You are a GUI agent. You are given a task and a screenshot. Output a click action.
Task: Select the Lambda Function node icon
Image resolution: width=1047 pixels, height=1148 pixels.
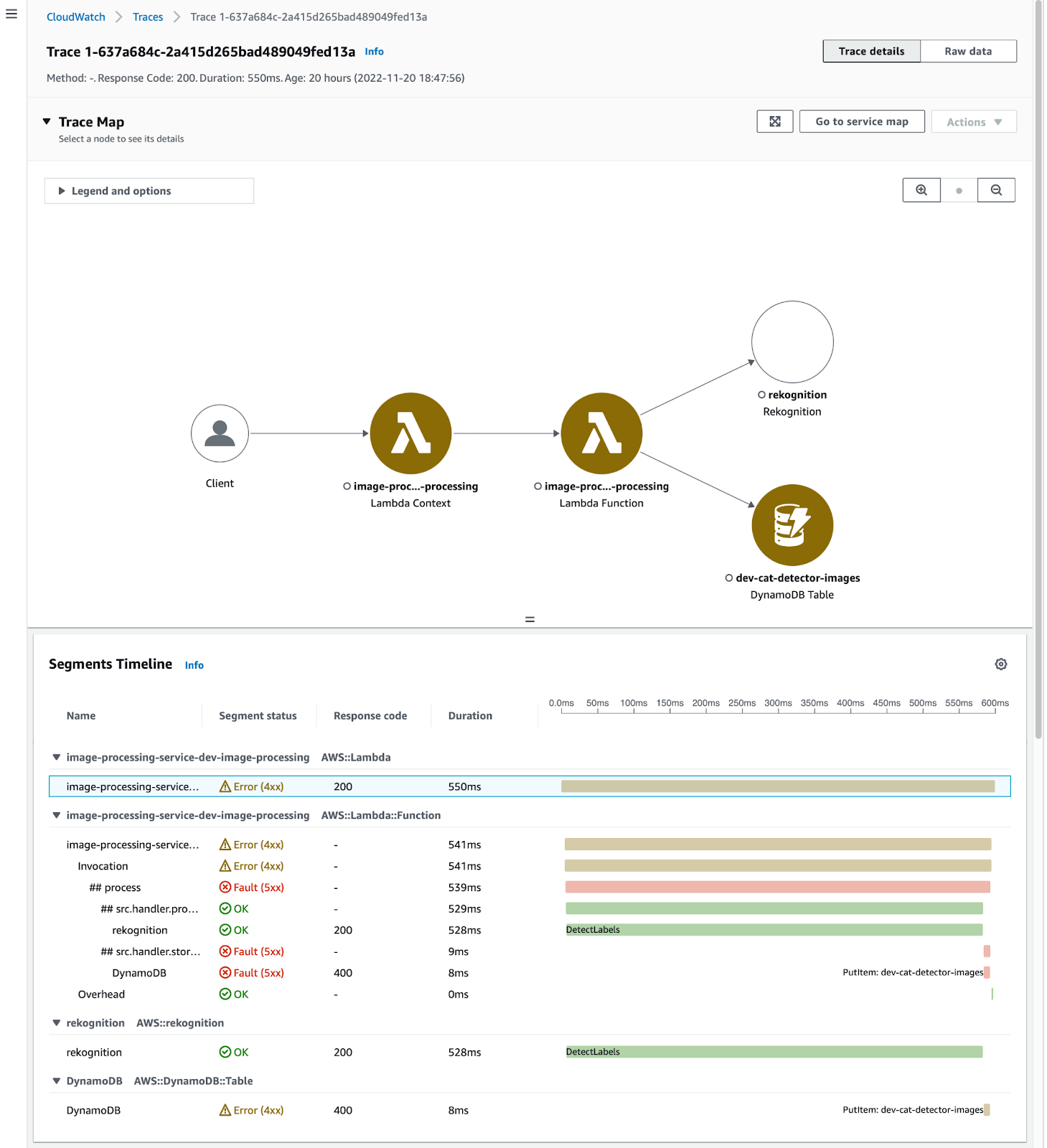[601, 433]
